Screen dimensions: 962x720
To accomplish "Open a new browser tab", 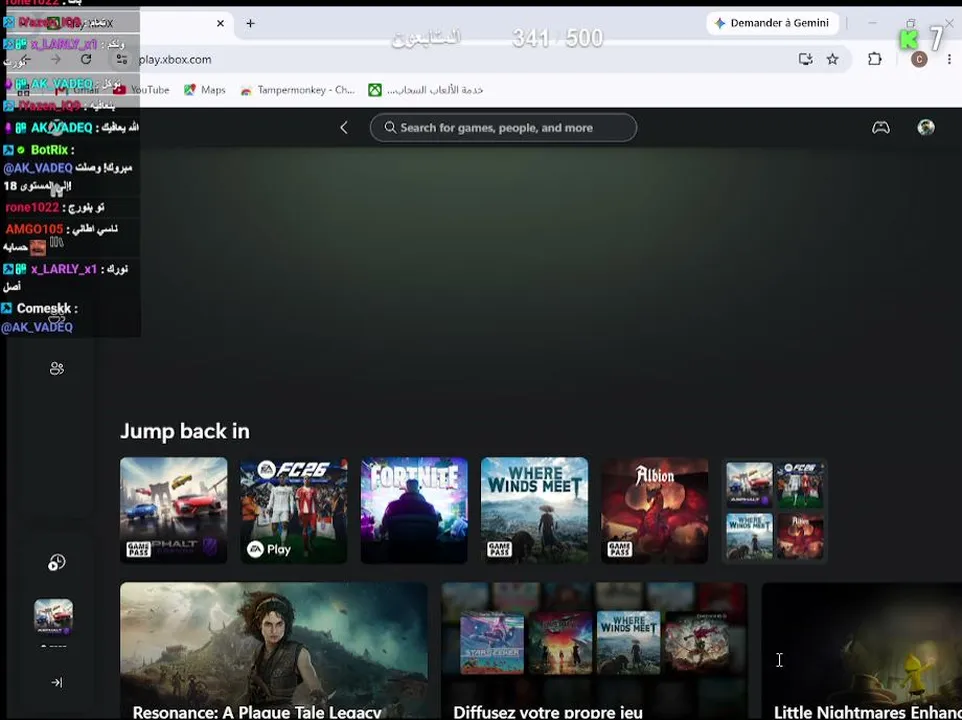I will 250,23.
